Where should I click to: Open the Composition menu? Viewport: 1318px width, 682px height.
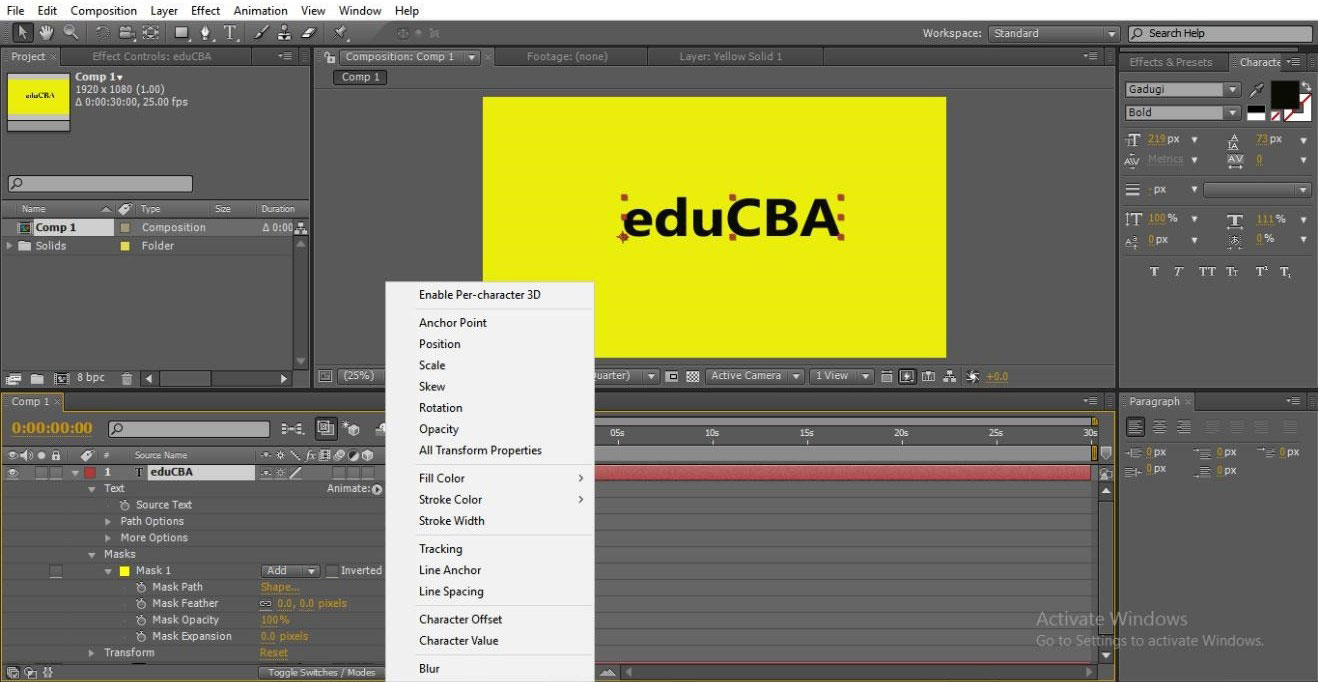pos(103,10)
